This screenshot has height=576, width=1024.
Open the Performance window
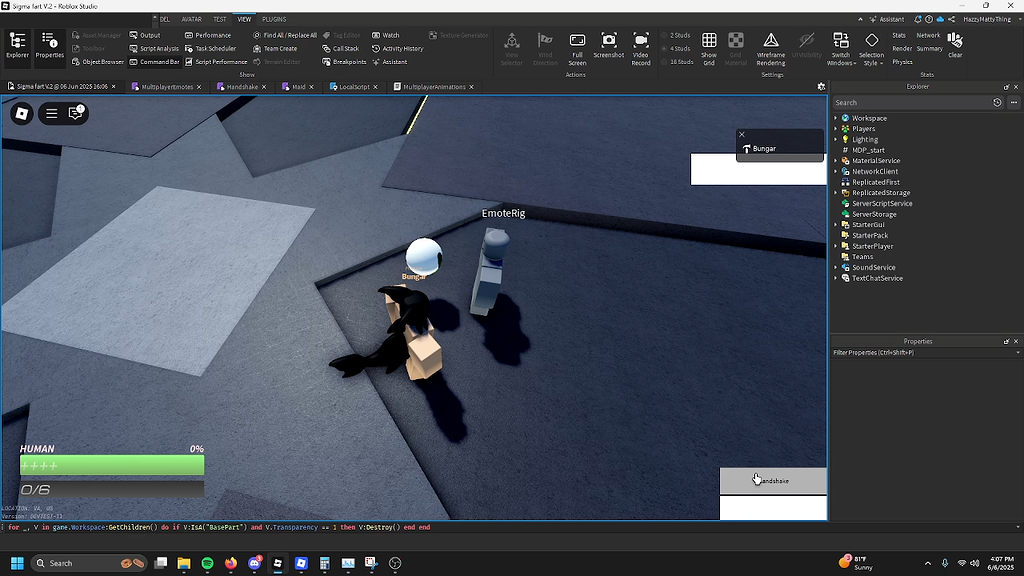tap(208, 35)
